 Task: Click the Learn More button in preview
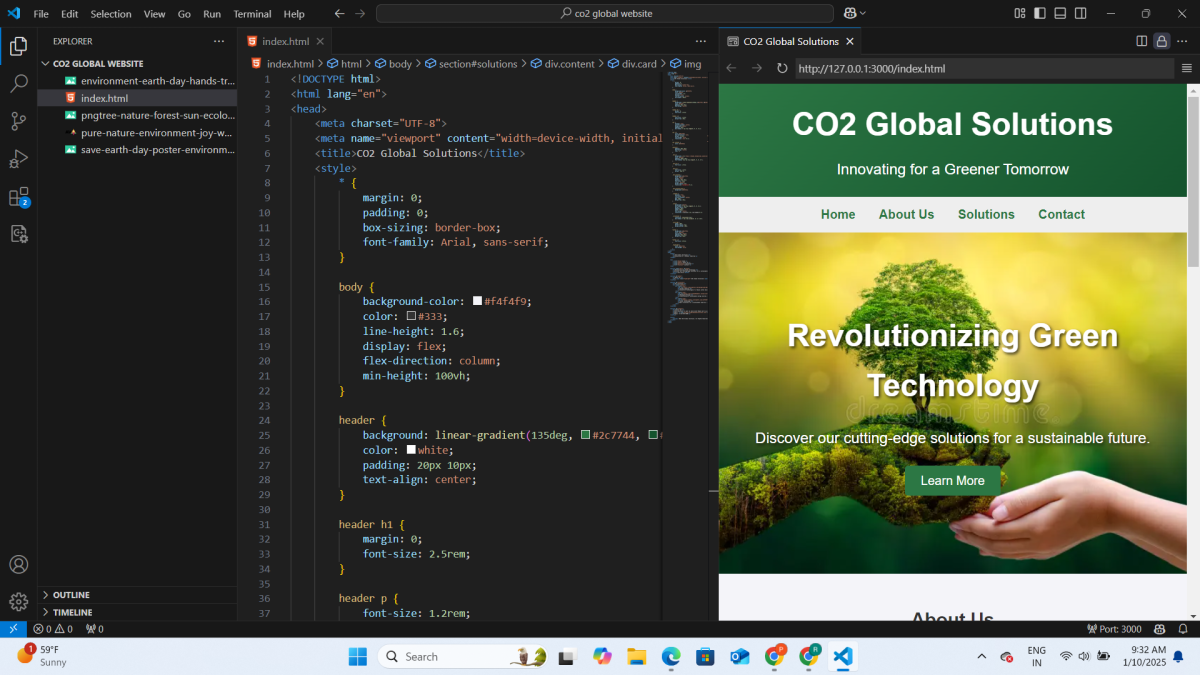pos(952,481)
